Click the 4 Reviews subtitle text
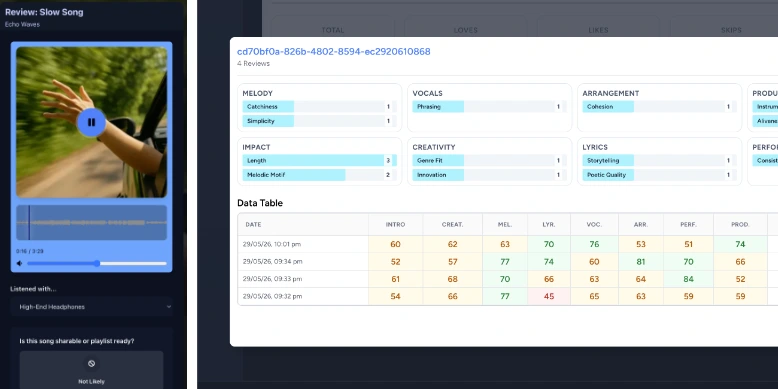Screen dimensions: 778x389 tap(254, 64)
